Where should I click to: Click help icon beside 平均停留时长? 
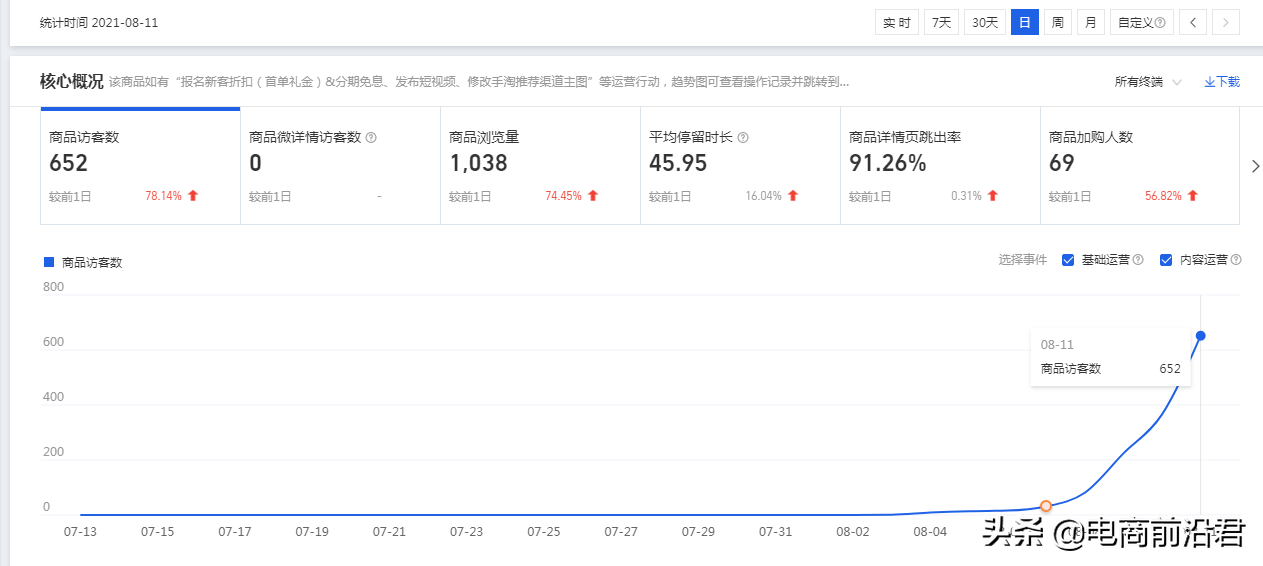pos(743,138)
